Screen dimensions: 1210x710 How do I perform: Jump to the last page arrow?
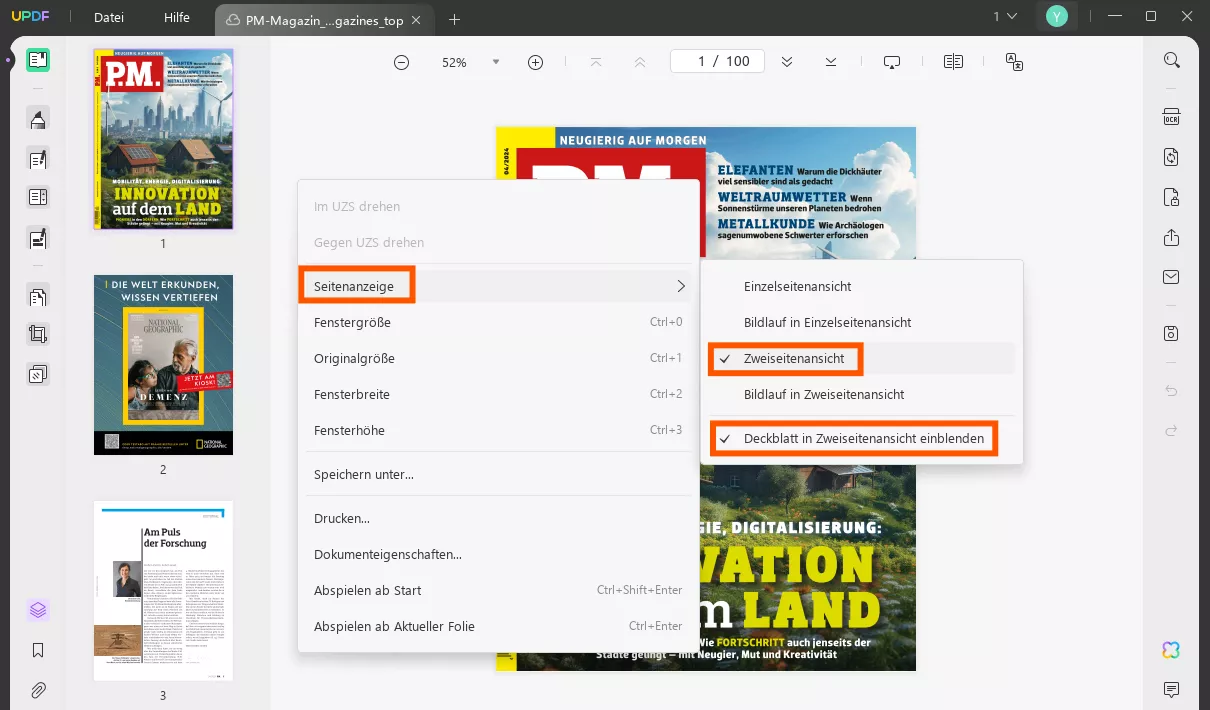click(831, 62)
